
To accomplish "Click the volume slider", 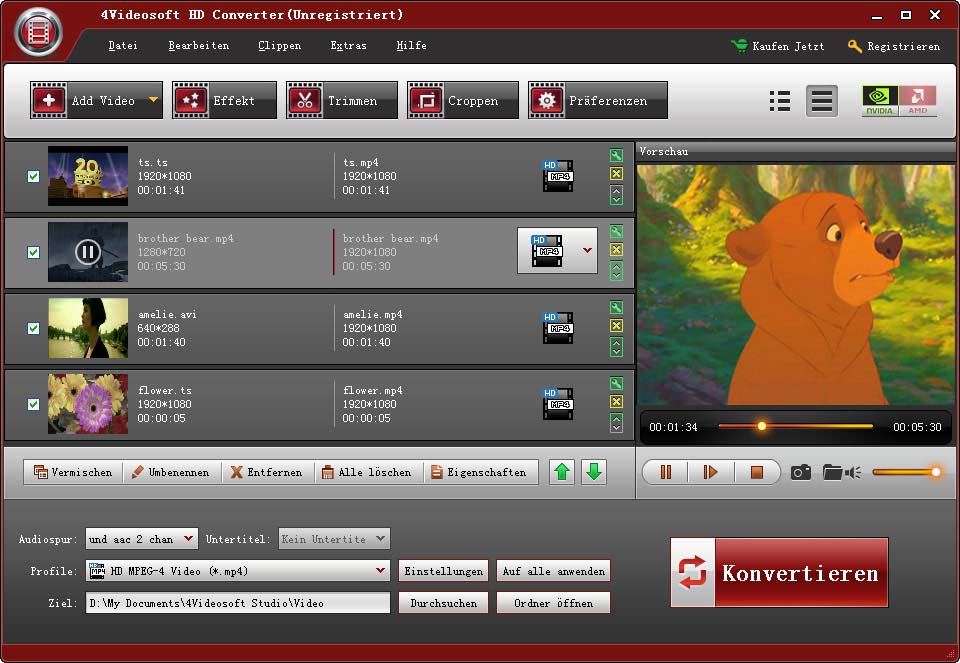I will coord(907,472).
